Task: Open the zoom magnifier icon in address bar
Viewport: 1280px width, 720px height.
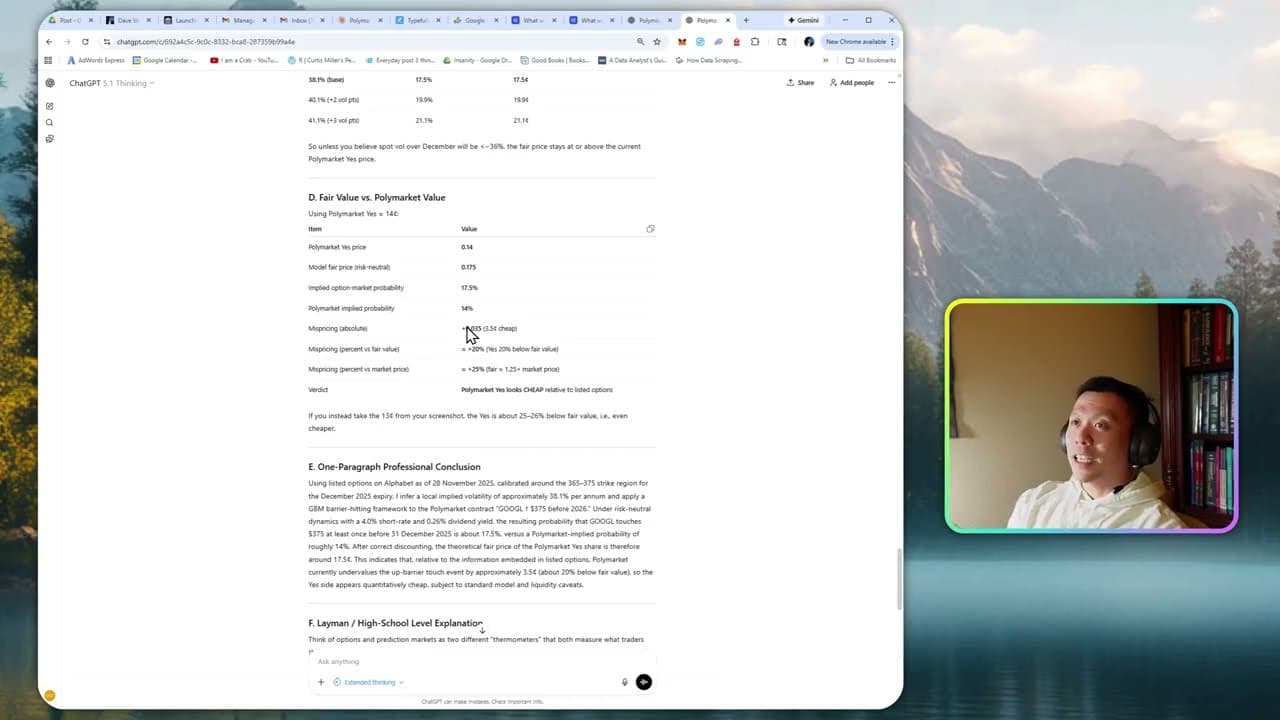Action: pos(640,42)
